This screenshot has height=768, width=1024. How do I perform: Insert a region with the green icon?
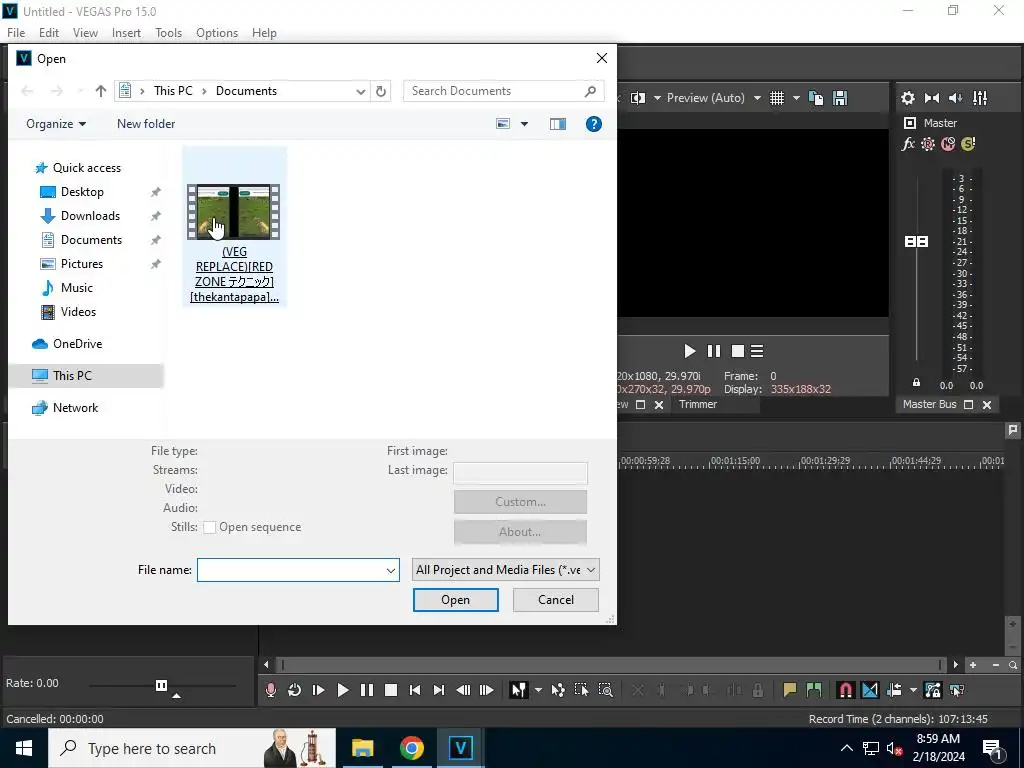pyautogui.click(x=814, y=690)
